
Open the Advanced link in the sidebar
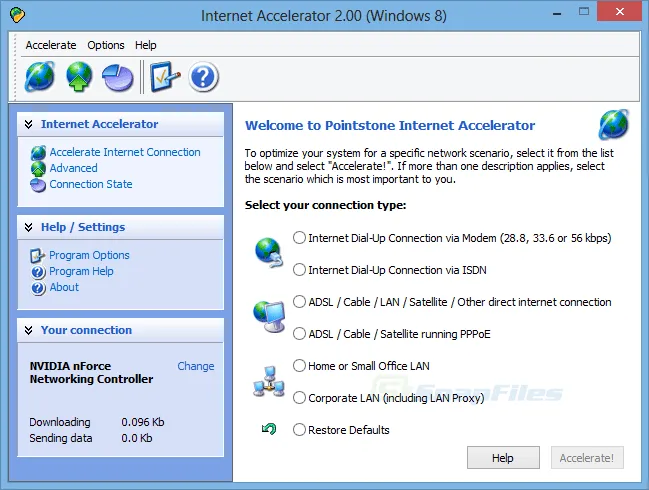click(x=74, y=168)
